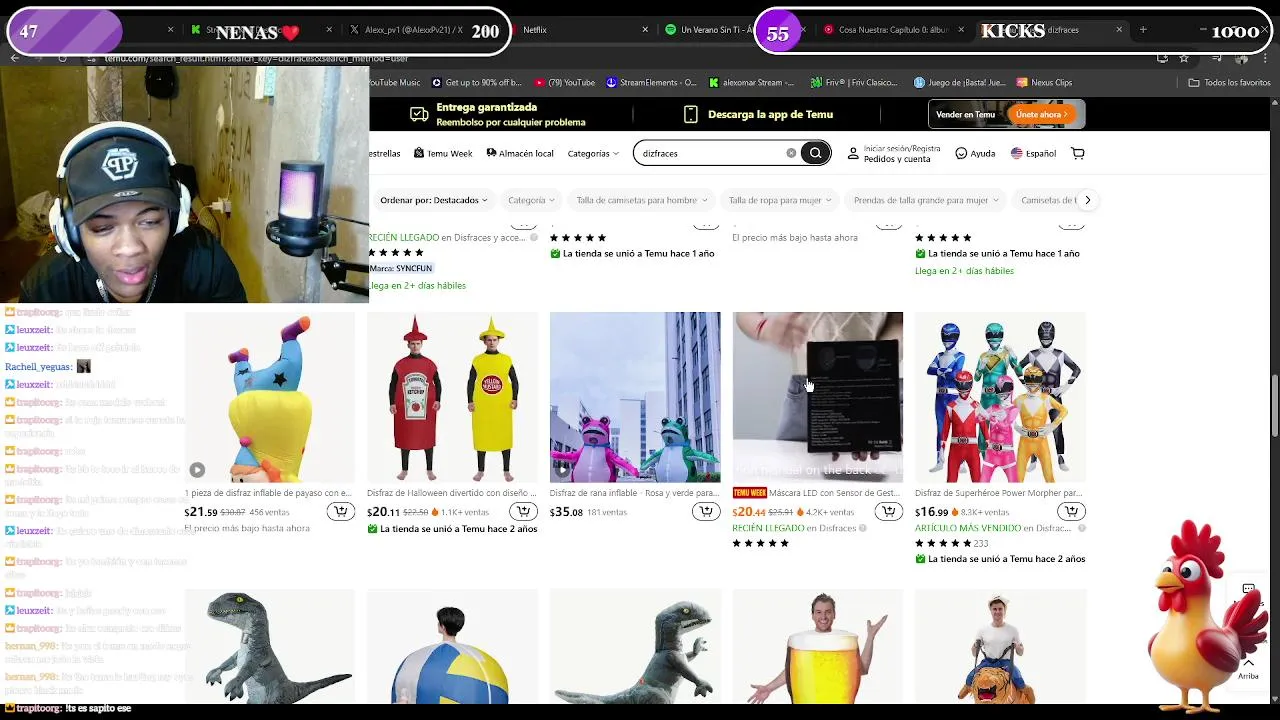Open the inflatable frog costume image

point(635,397)
